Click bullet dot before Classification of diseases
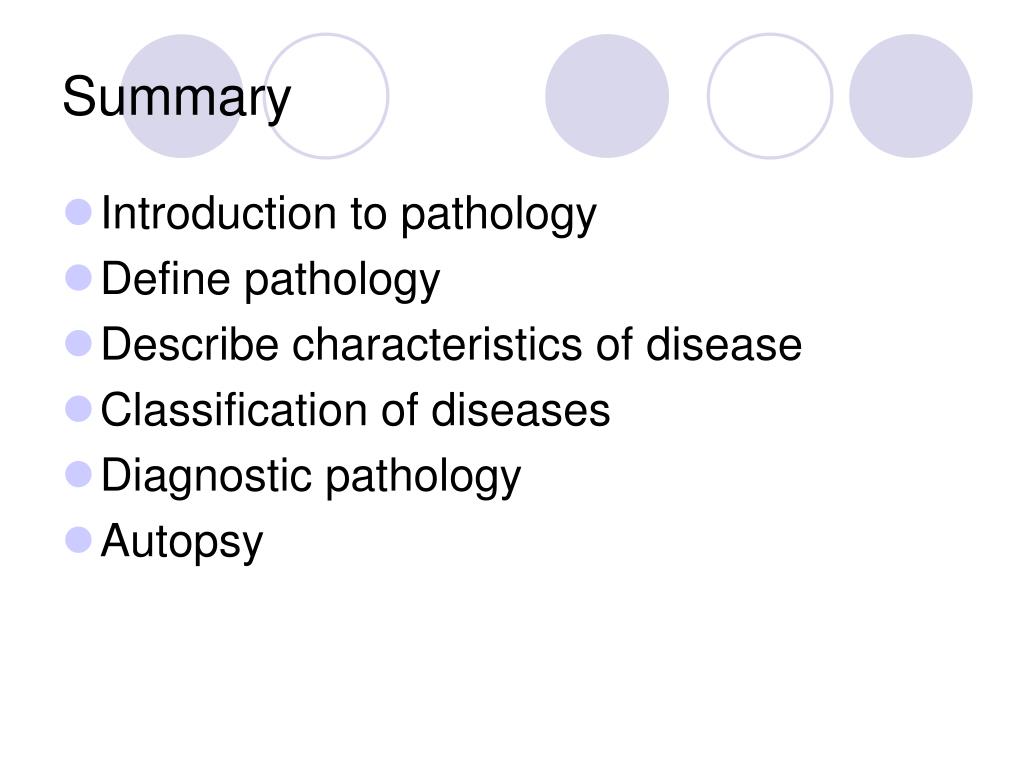The height and width of the screenshot is (768, 1024). (x=78, y=409)
